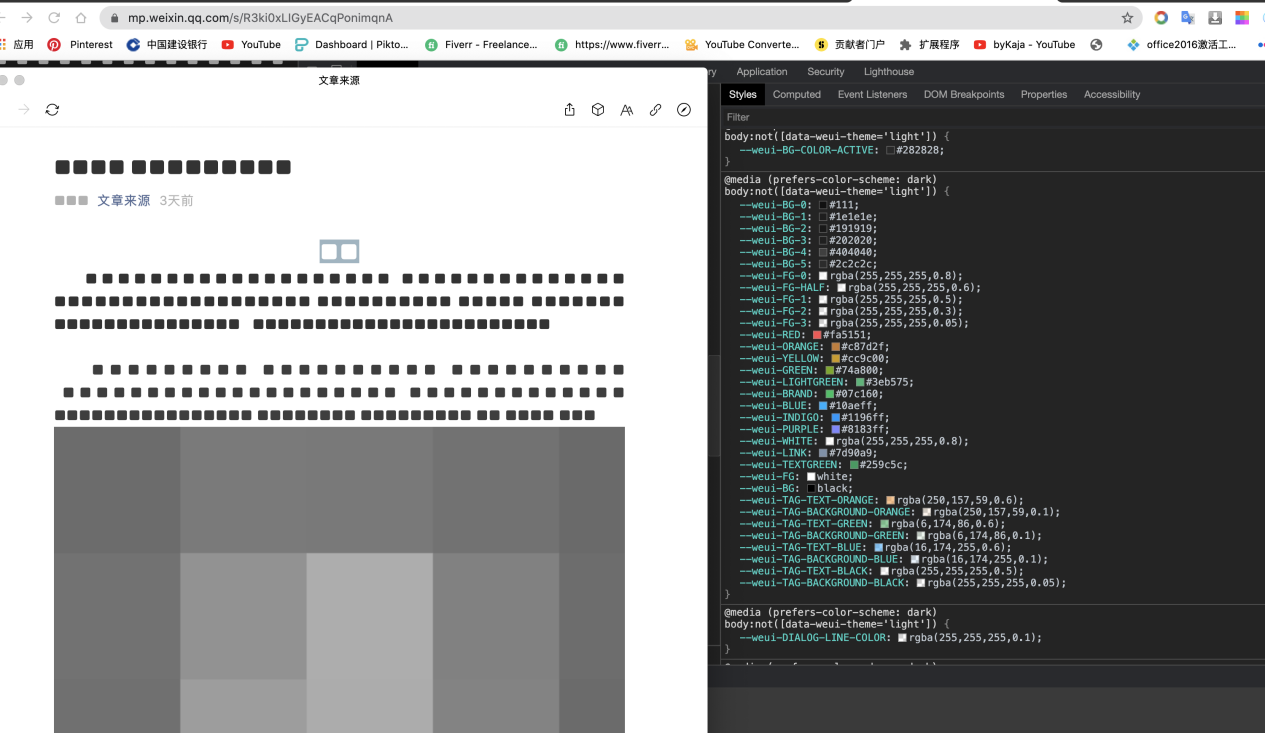The width and height of the screenshot is (1265, 733).
Task: Refresh the article with the reload icon
Action: (x=52, y=110)
